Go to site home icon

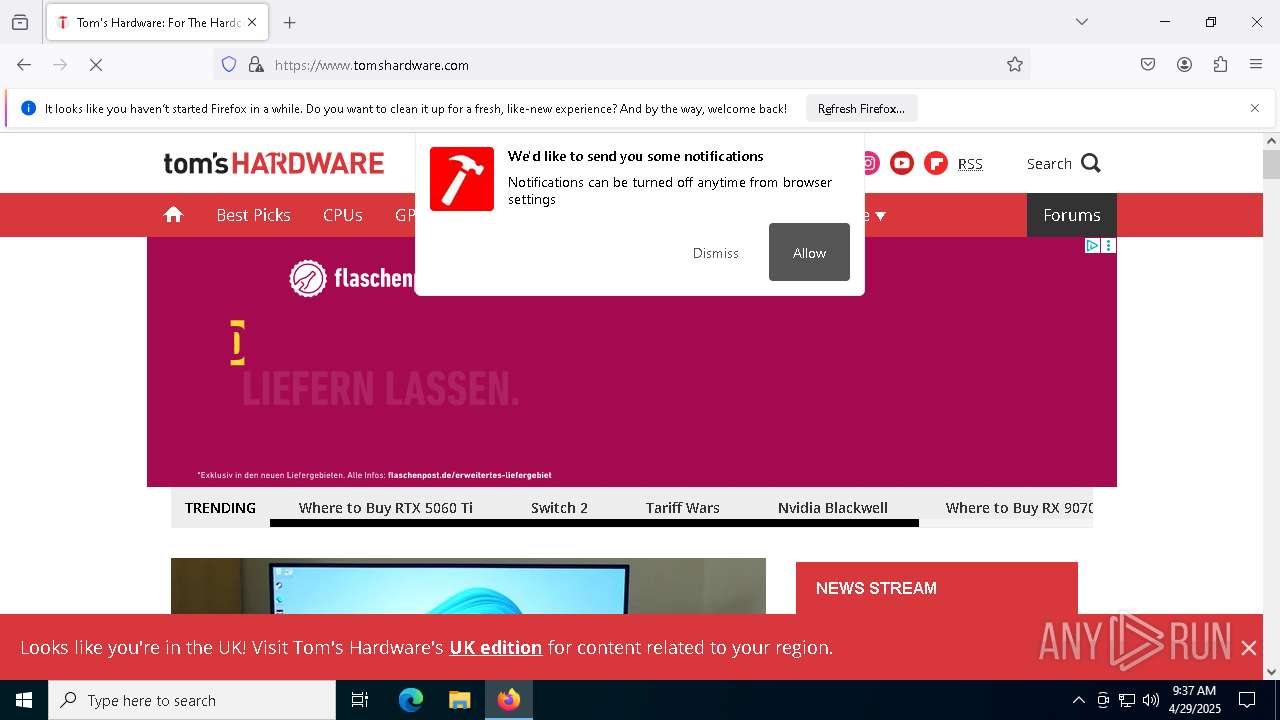(x=174, y=215)
